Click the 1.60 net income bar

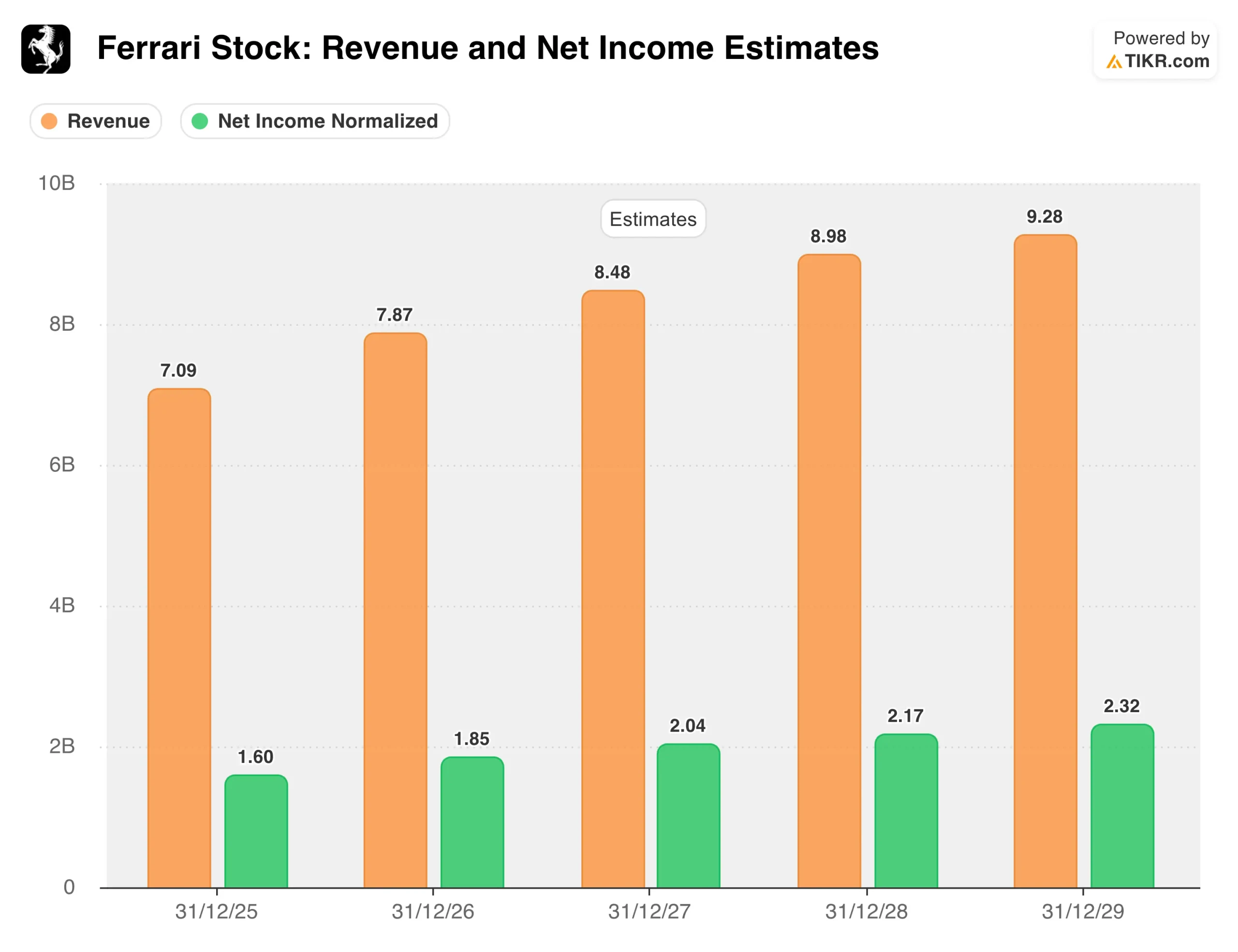(256, 831)
